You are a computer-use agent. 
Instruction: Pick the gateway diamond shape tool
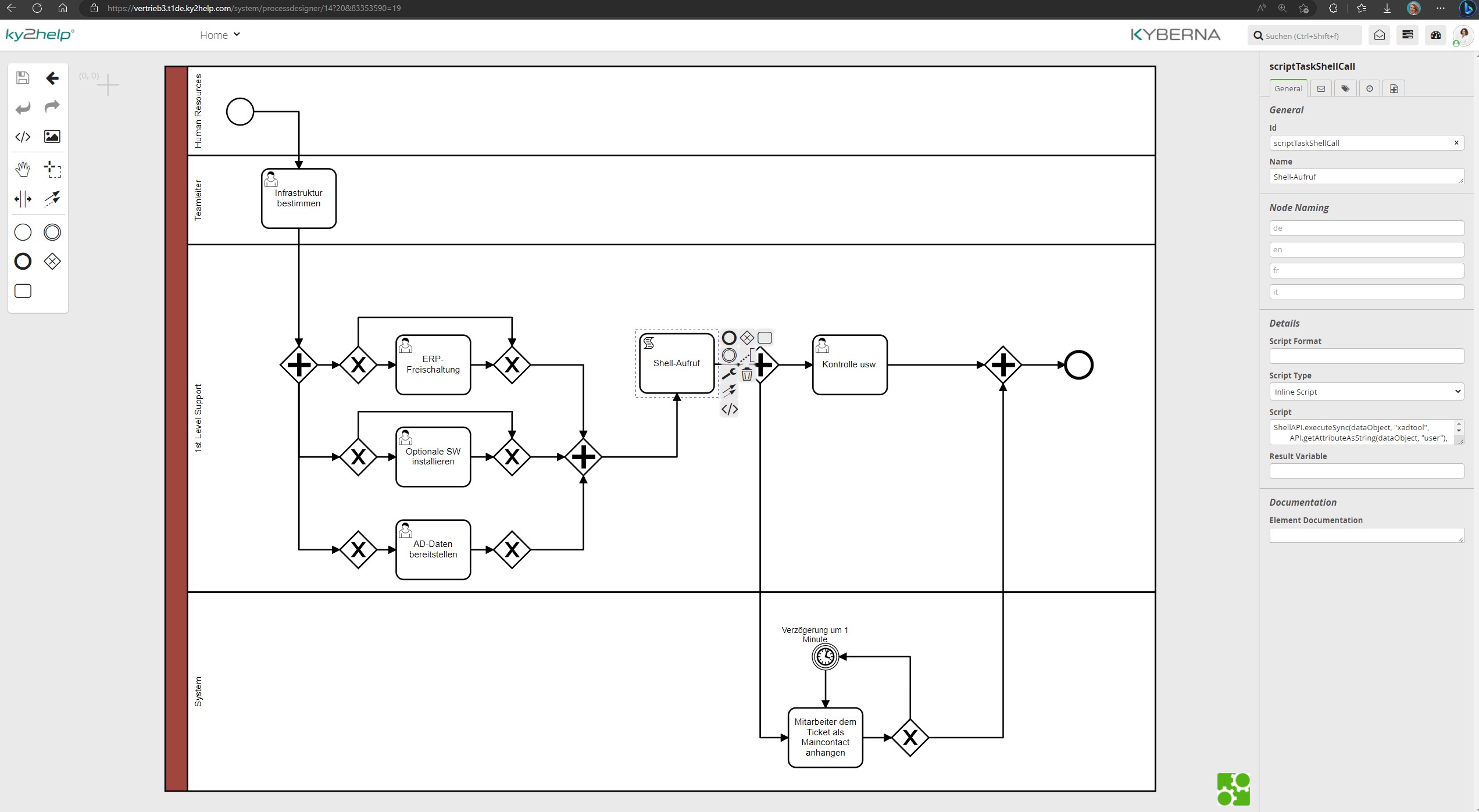[x=52, y=261]
